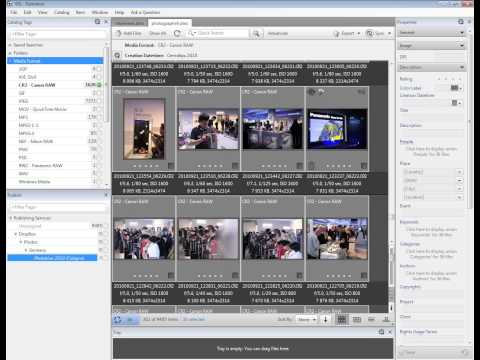Click the Show All button
Screen dimensions: 480x360
(157, 33)
